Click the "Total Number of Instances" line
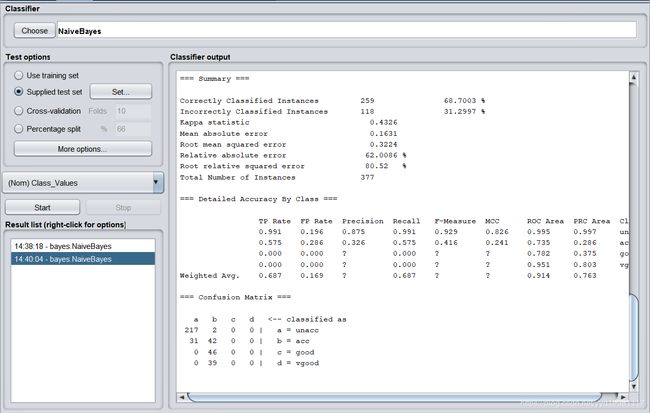The image size is (650, 413). pyautogui.click(x=277, y=177)
